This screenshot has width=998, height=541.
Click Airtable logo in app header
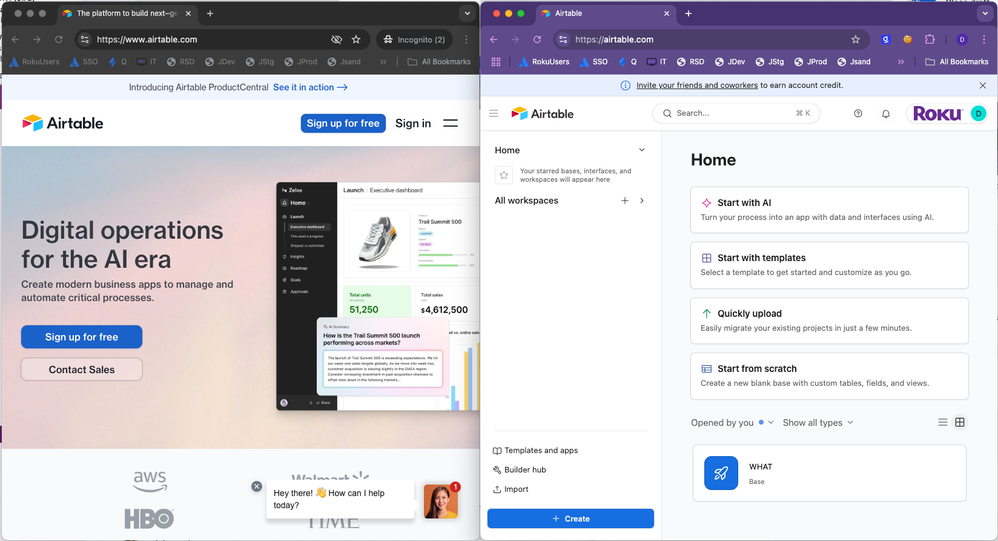coord(542,113)
